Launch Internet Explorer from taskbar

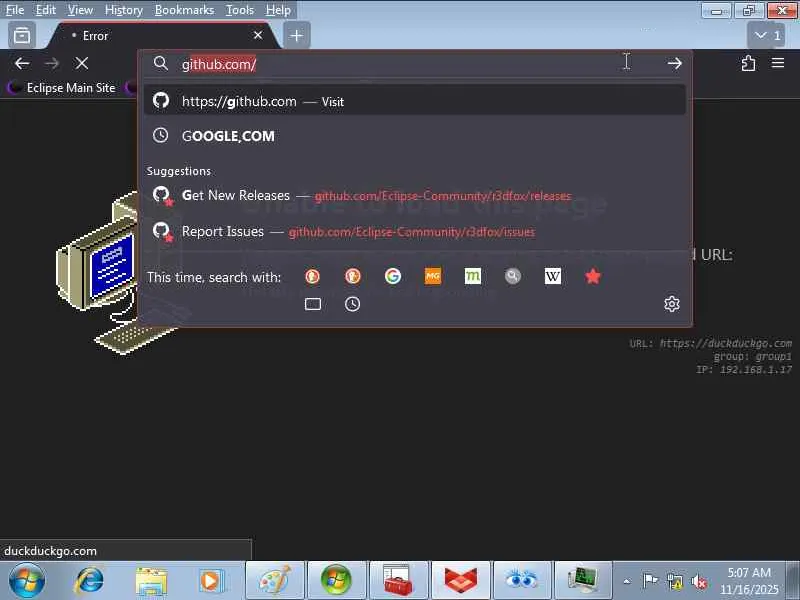pyautogui.click(x=89, y=581)
